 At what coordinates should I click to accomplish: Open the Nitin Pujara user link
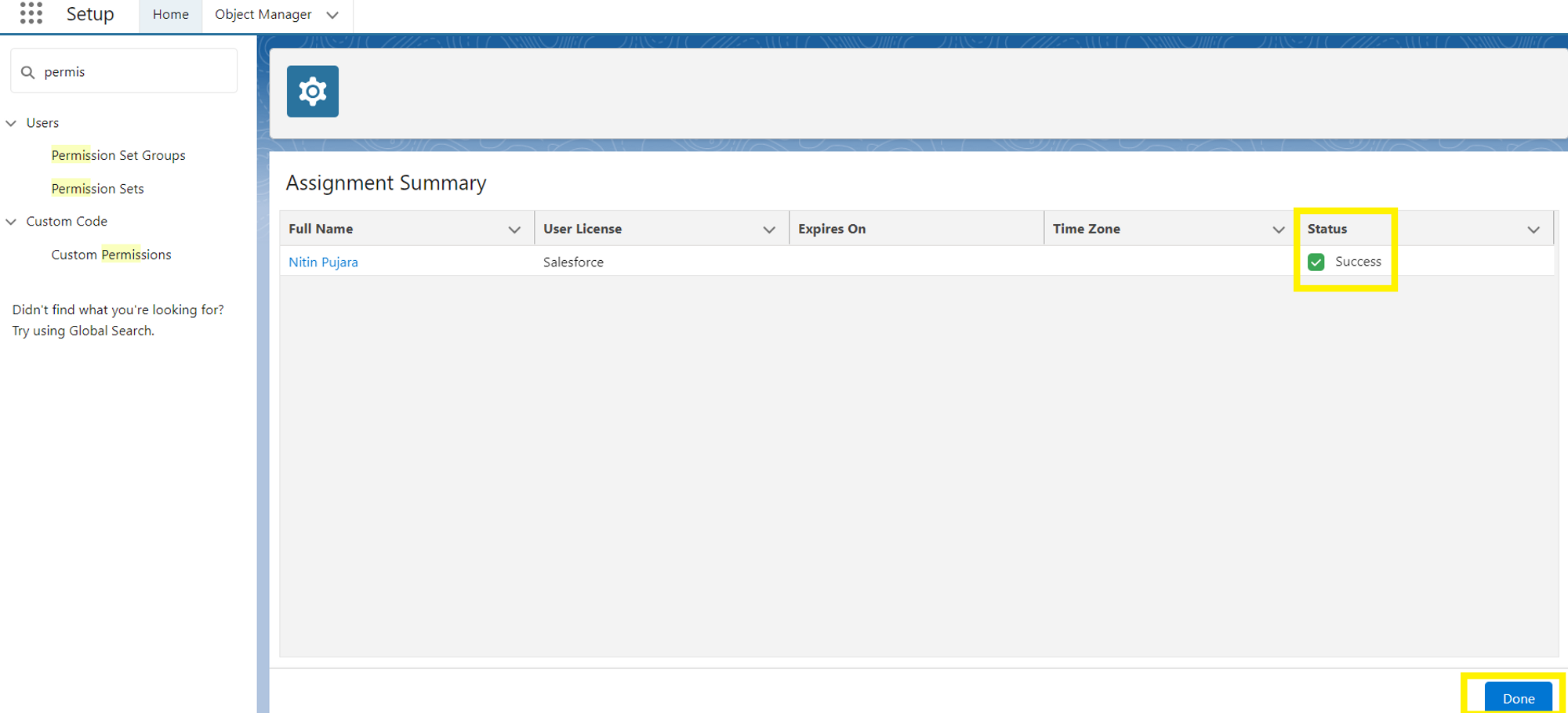click(323, 262)
